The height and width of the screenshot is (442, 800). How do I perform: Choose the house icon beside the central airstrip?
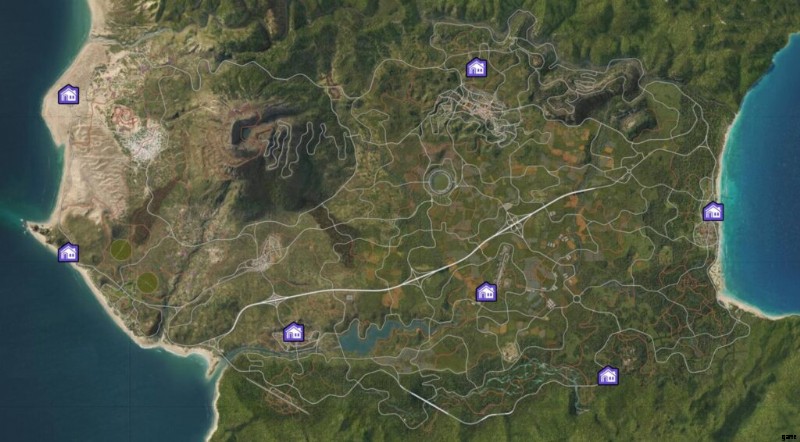(486, 292)
